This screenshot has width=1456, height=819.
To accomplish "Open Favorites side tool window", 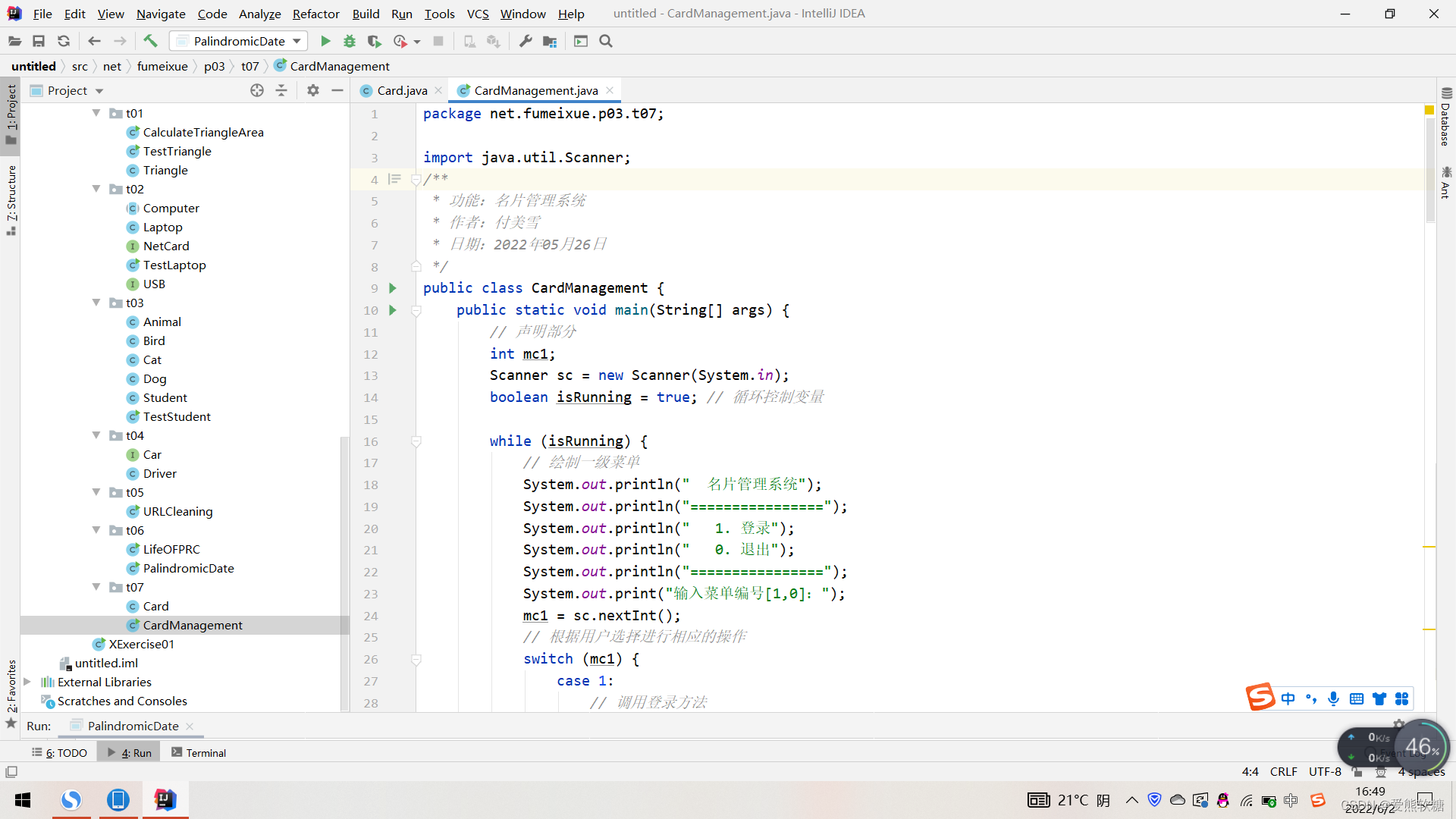I will point(11,694).
